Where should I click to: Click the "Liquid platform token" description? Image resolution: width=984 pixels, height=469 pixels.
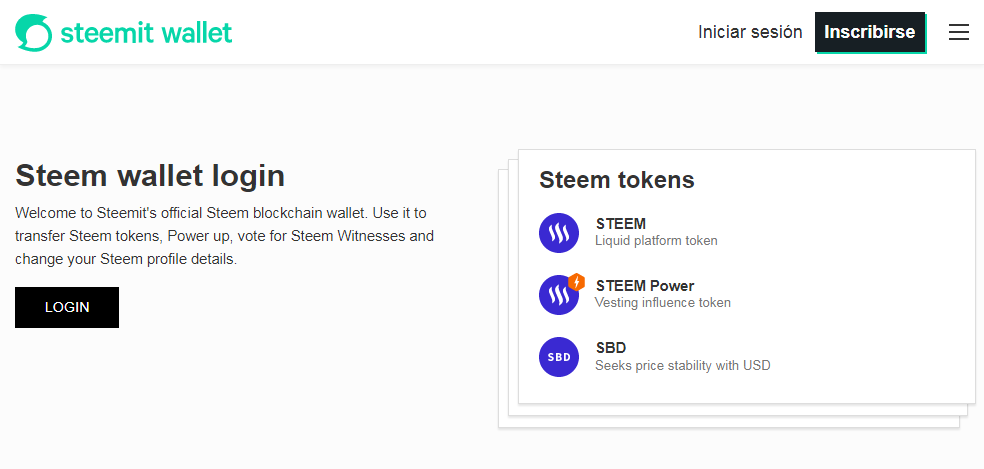656,241
